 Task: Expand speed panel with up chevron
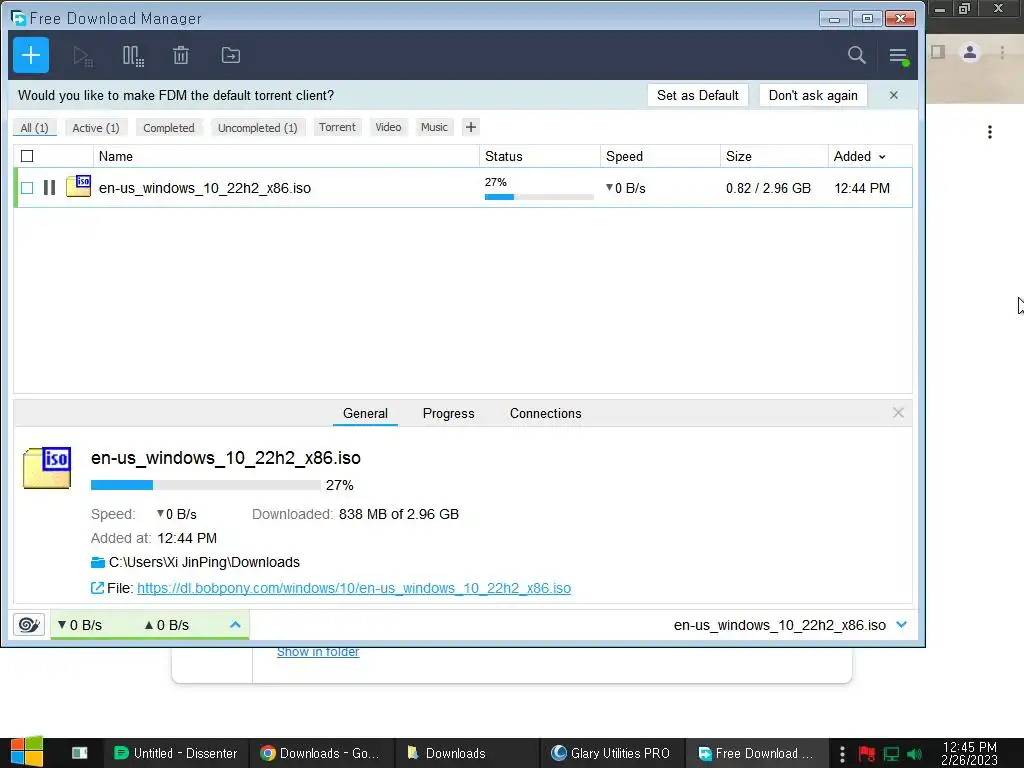(x=235, y=625)
